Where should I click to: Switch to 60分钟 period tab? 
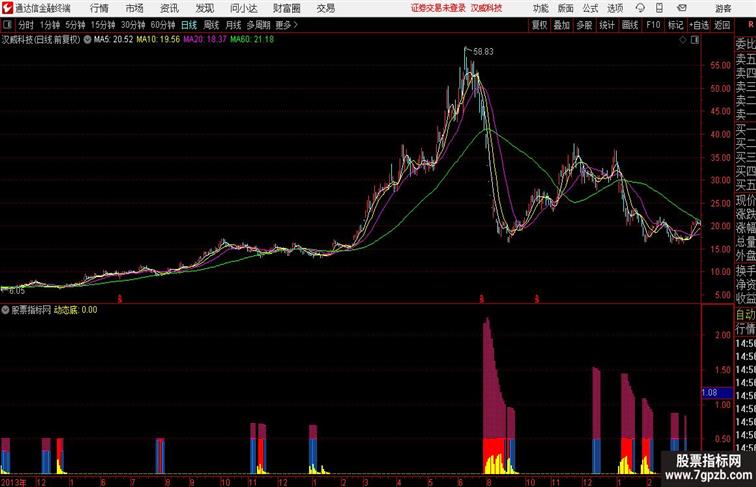point(163,25)
